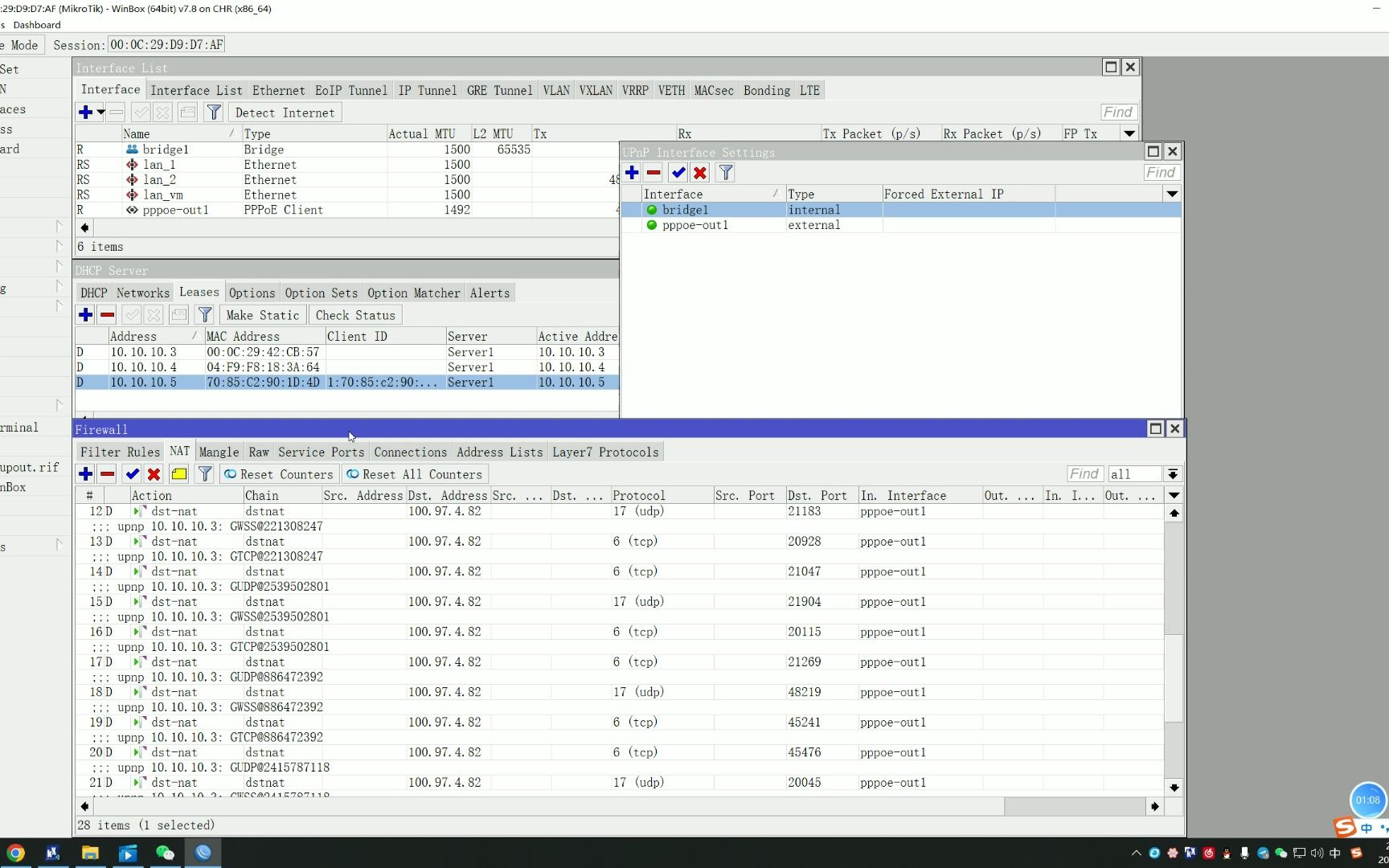Show hidden tray icons chevron
Screen dimensions: 1389x868
(1136, 853)
